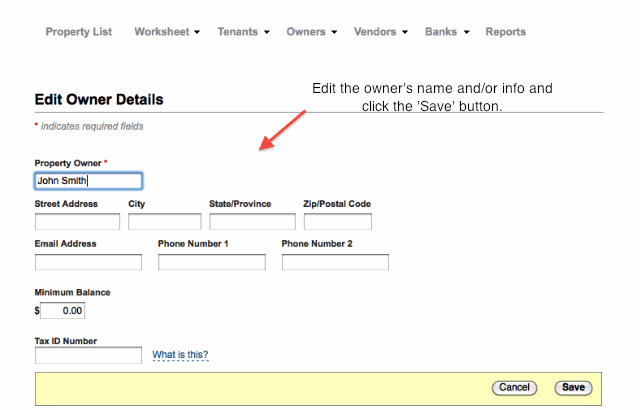640x410 pixels.
Task: Focus the Street Address field
Action: coord(78,222)
